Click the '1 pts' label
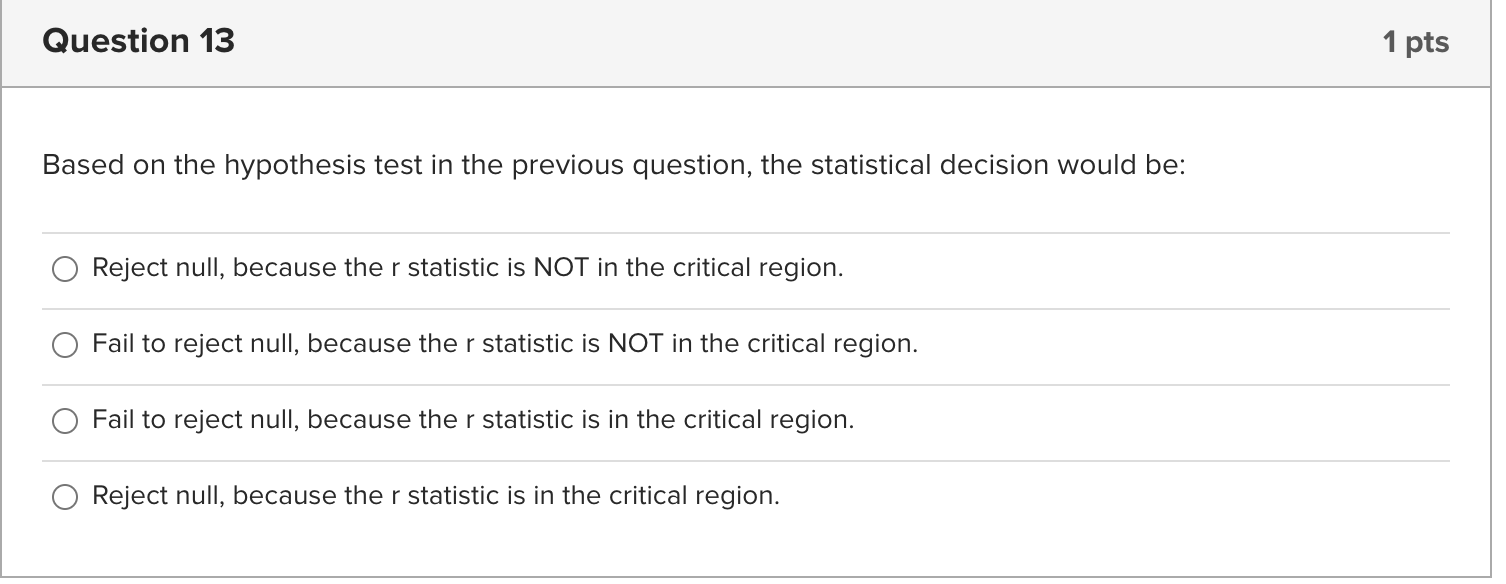1506x584 pixels. pos(1416,41)
